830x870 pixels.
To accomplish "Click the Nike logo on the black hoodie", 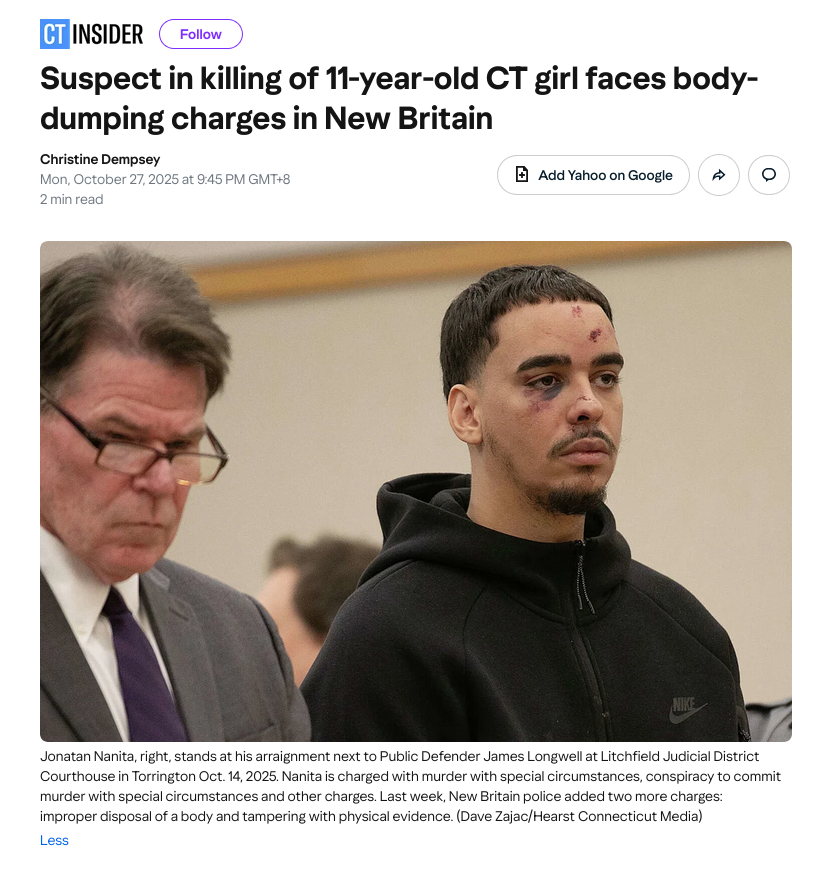I will point(687,710).
